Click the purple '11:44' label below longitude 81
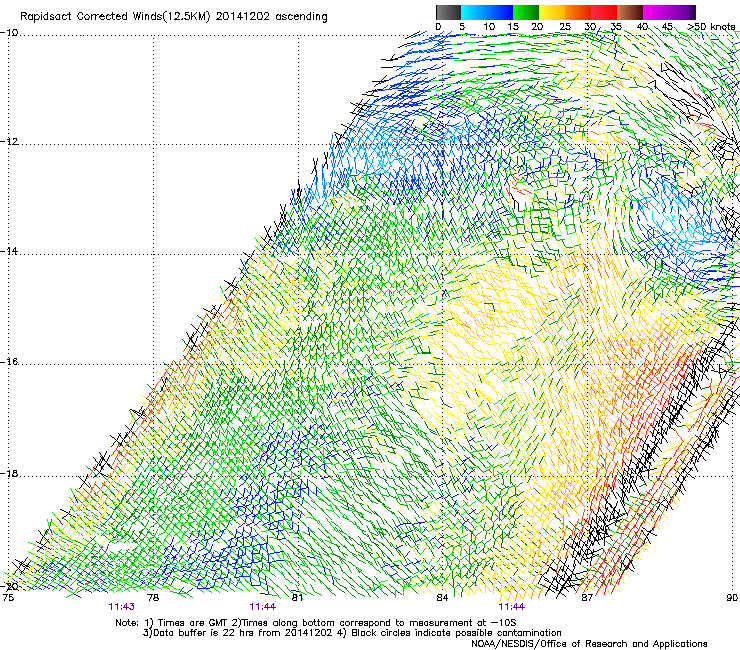This screenshot has height=650, width=740. (x=262, y=607)
